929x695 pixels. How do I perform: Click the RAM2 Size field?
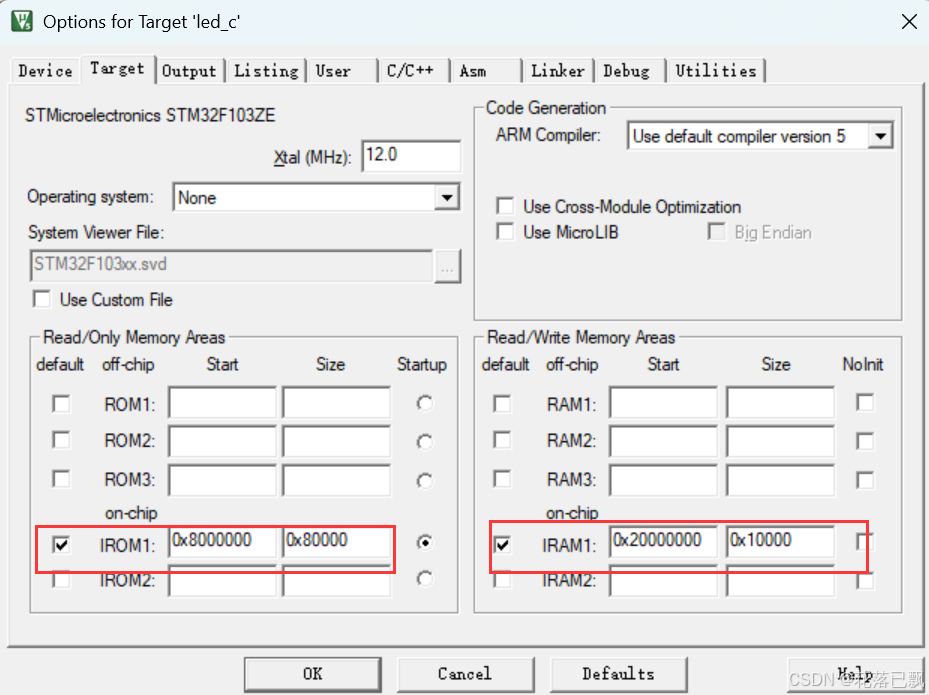781,441
